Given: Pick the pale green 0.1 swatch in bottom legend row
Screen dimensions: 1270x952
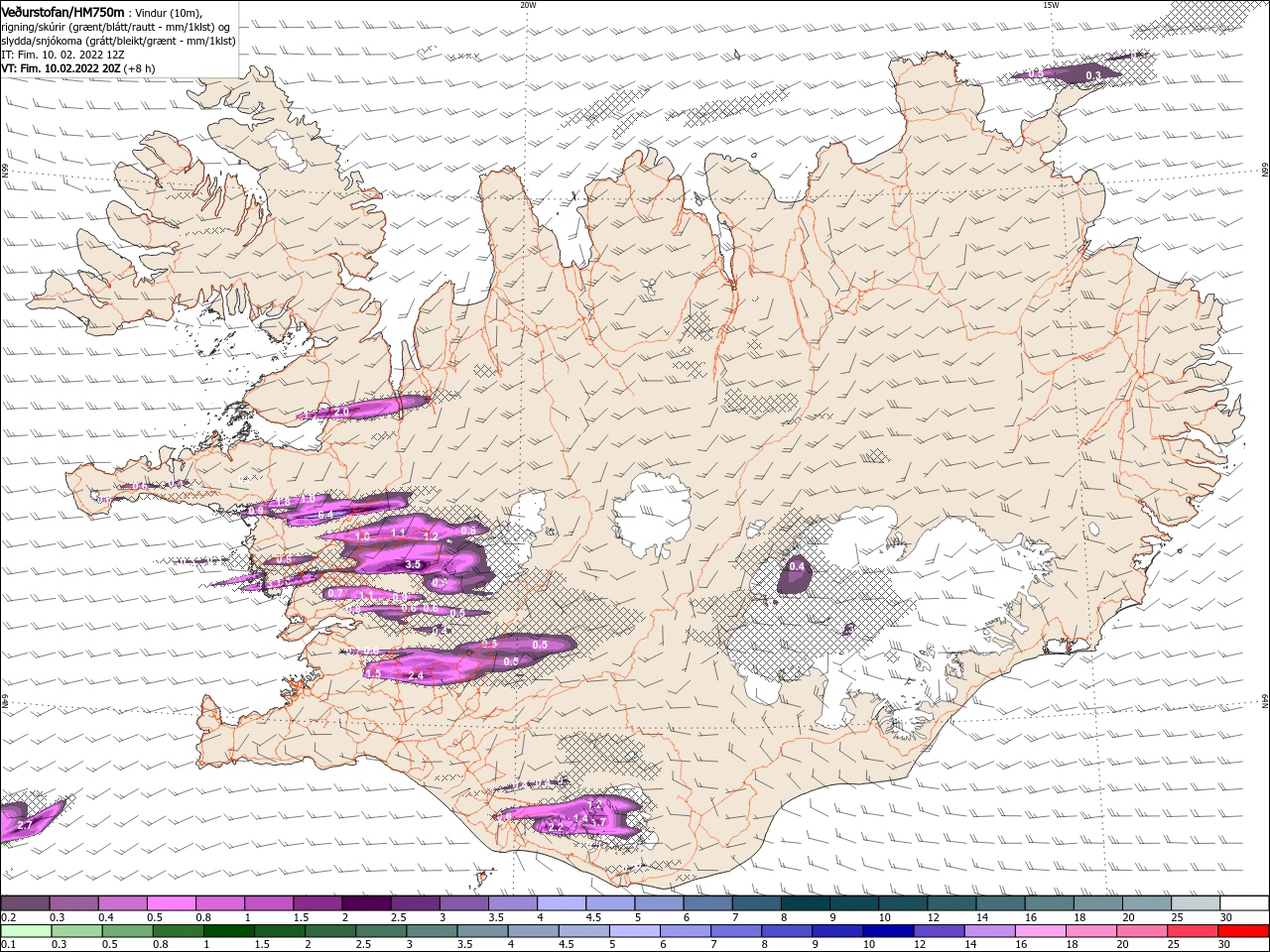Looking at the screenshot, I should [x=26, y=931].
